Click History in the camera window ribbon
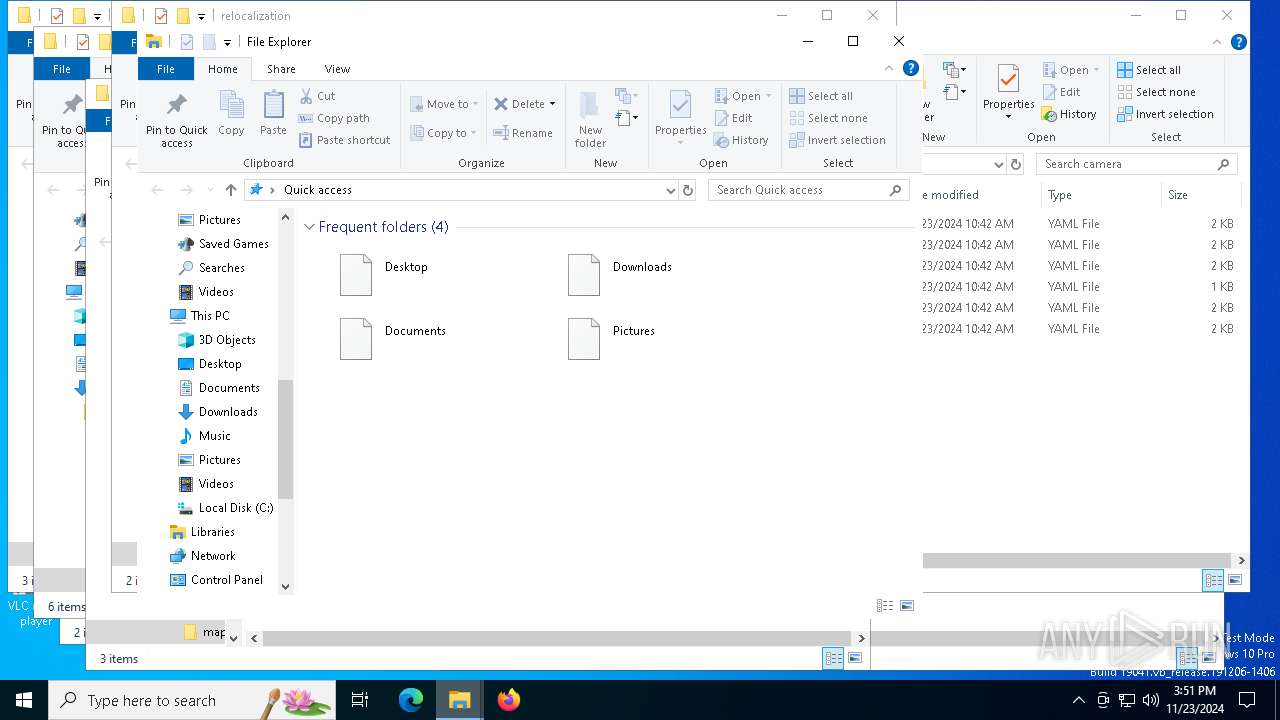Screen dimensions: 1280x720 click(x=1069, y=114)
